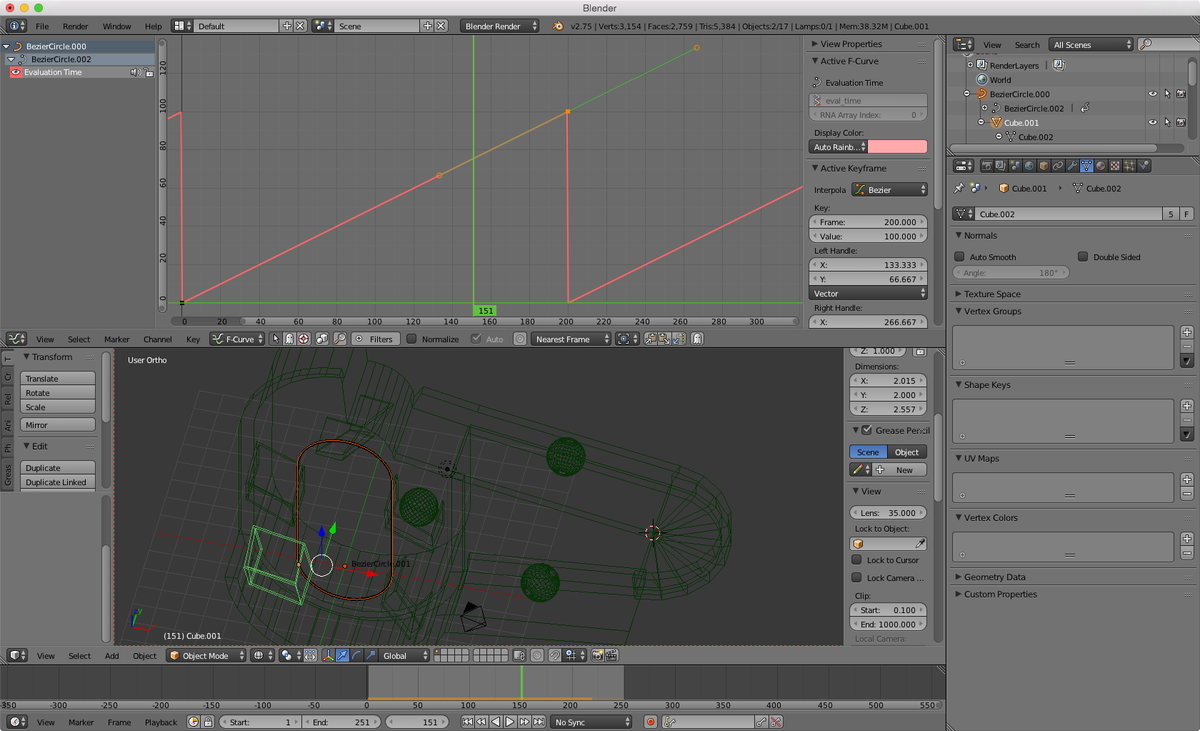This screenshot has width=1200, height=731.
Task: Select the translate manipulator arrow icon
Action: coord(342,656)
